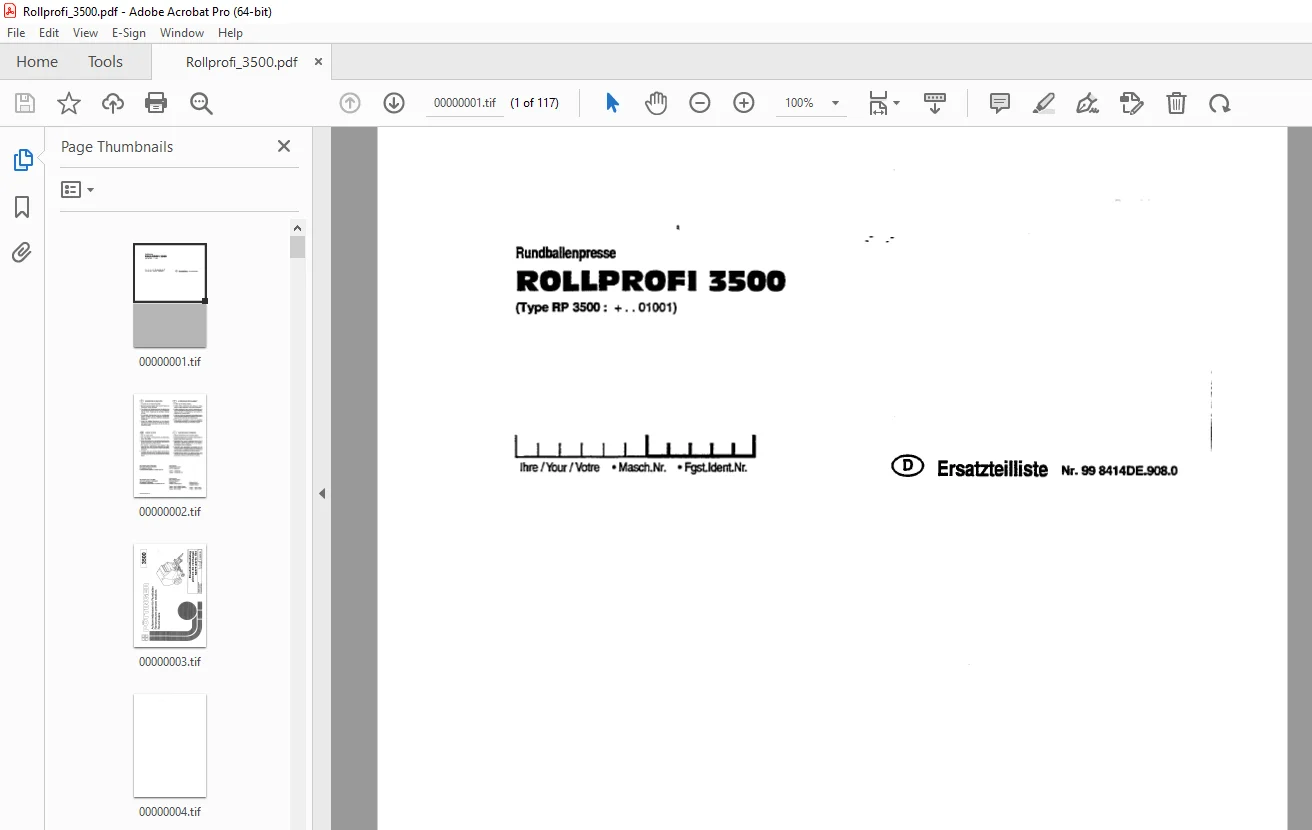The image size is (1312, 830).
Task: Select thumbnail of page 00000004.tif
Action: (170, 745)
